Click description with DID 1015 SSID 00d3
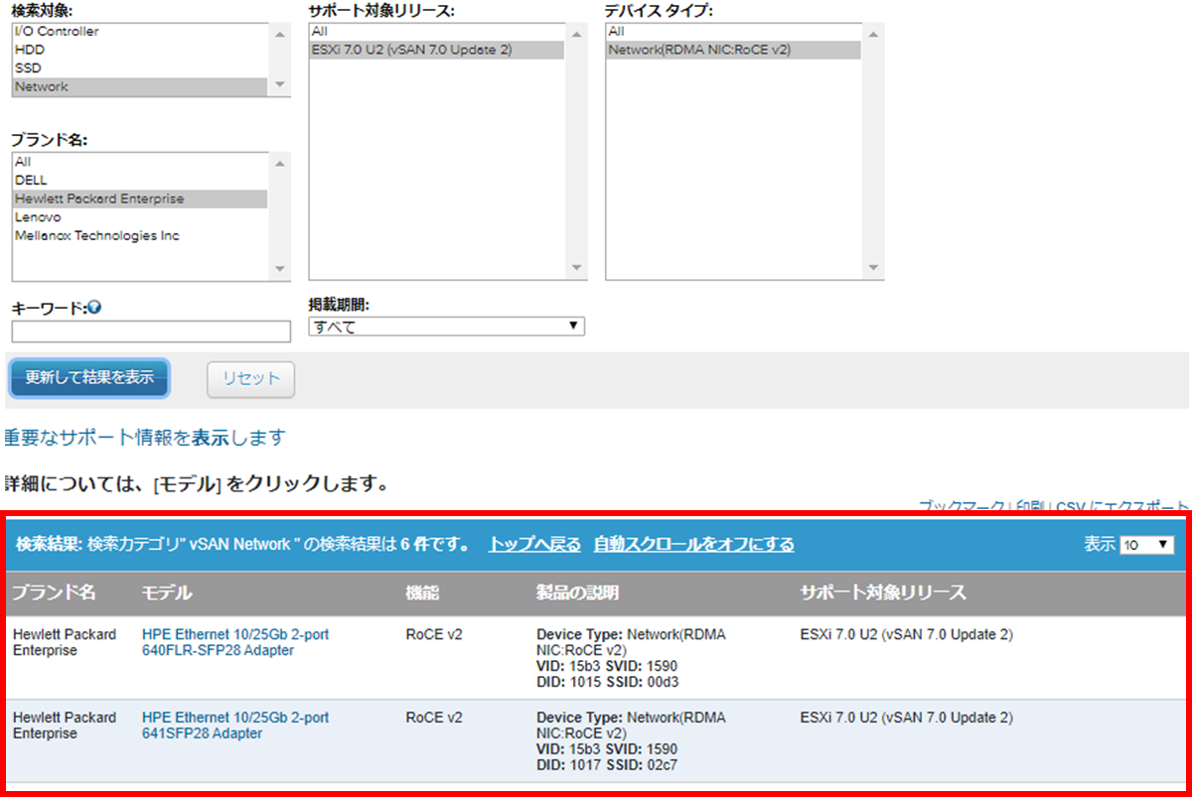Image resolution: width=1192 pixels, height=797 pixels. pos(631,658)
